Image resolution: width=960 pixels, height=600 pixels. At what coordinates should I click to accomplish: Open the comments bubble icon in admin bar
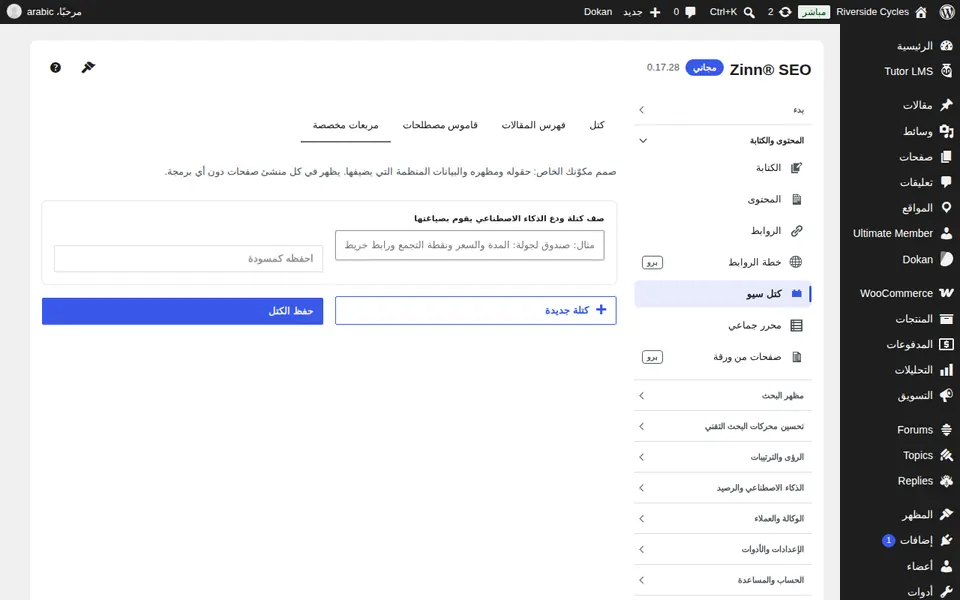(691, 12)
